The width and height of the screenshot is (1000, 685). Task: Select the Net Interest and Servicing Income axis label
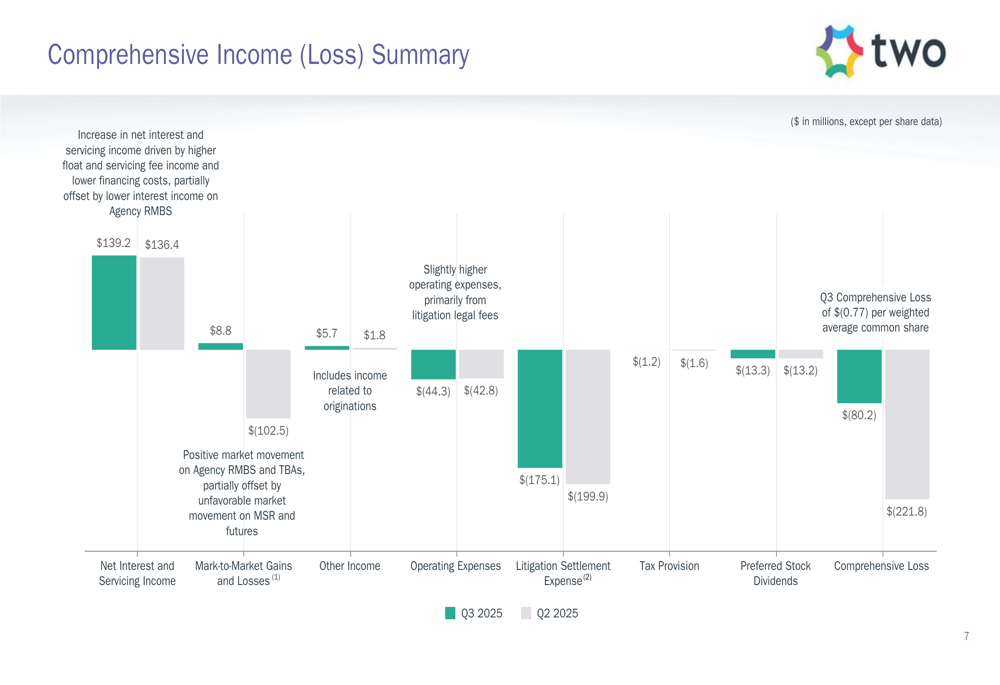click(138, 573)
